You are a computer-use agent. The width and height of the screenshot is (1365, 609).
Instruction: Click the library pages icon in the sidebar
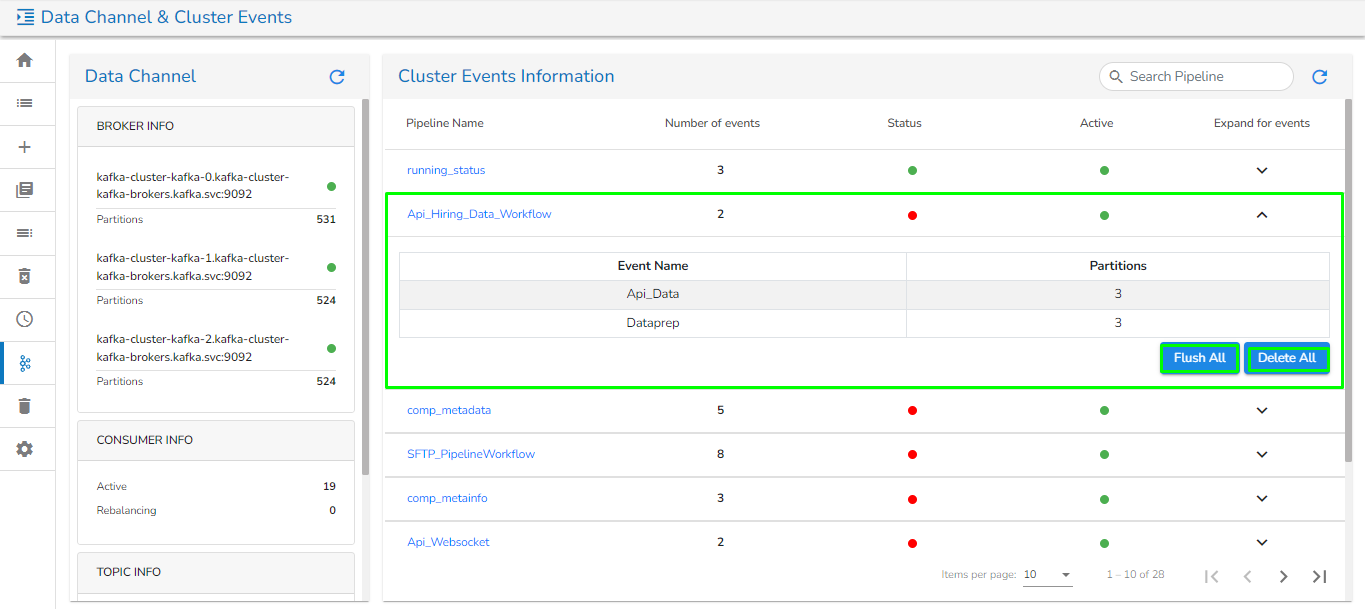[x=25, y=190]
